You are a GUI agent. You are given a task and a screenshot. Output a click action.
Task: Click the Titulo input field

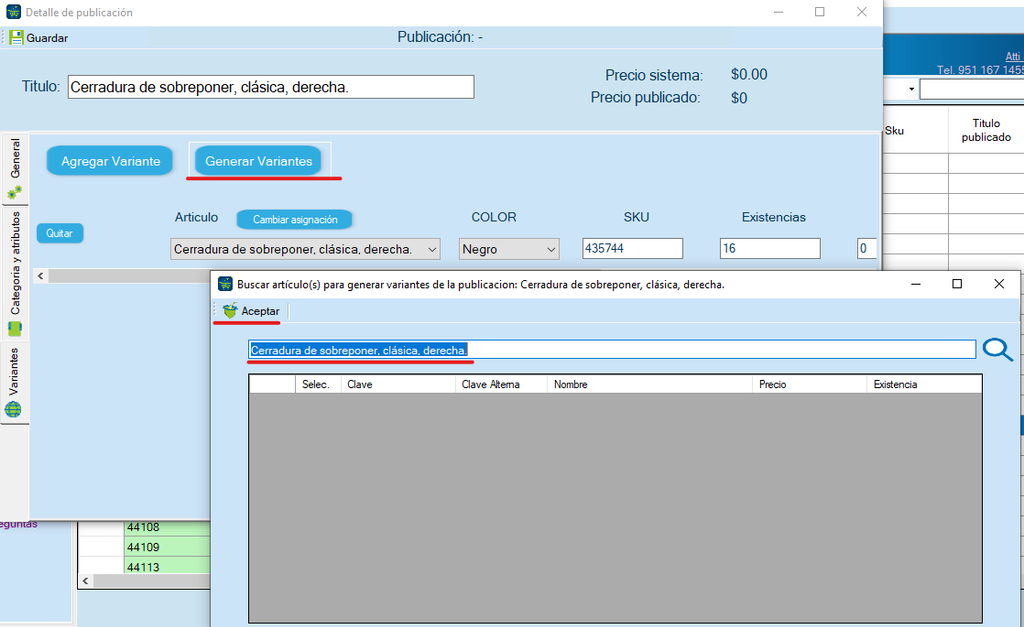[x=271, y=87]
